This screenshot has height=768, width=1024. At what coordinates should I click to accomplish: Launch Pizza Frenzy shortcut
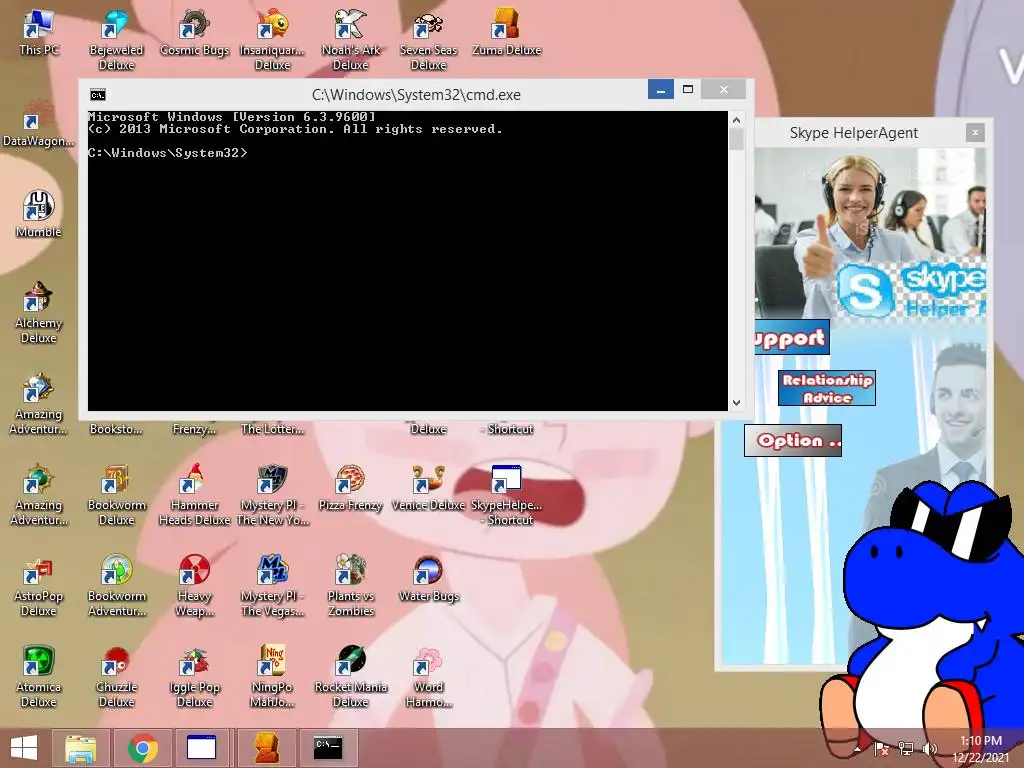coord(351,488)
